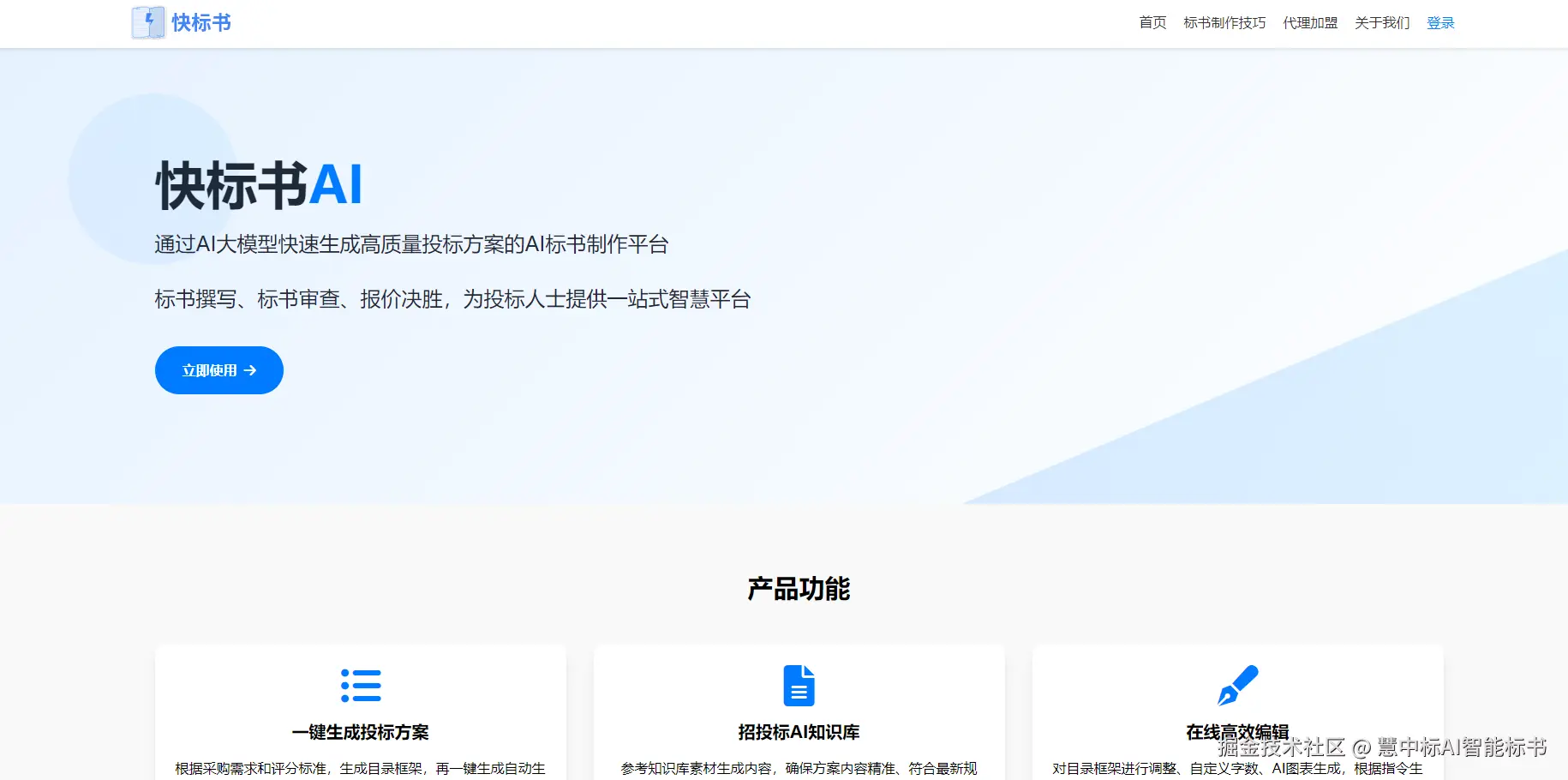Click the 产品功能 section heading

pyautogui.click(x=799, y=589)
